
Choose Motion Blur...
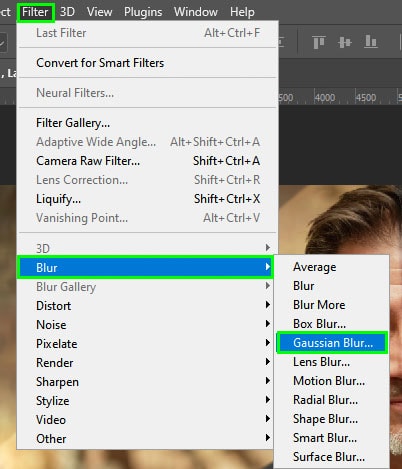click(332, 381)
